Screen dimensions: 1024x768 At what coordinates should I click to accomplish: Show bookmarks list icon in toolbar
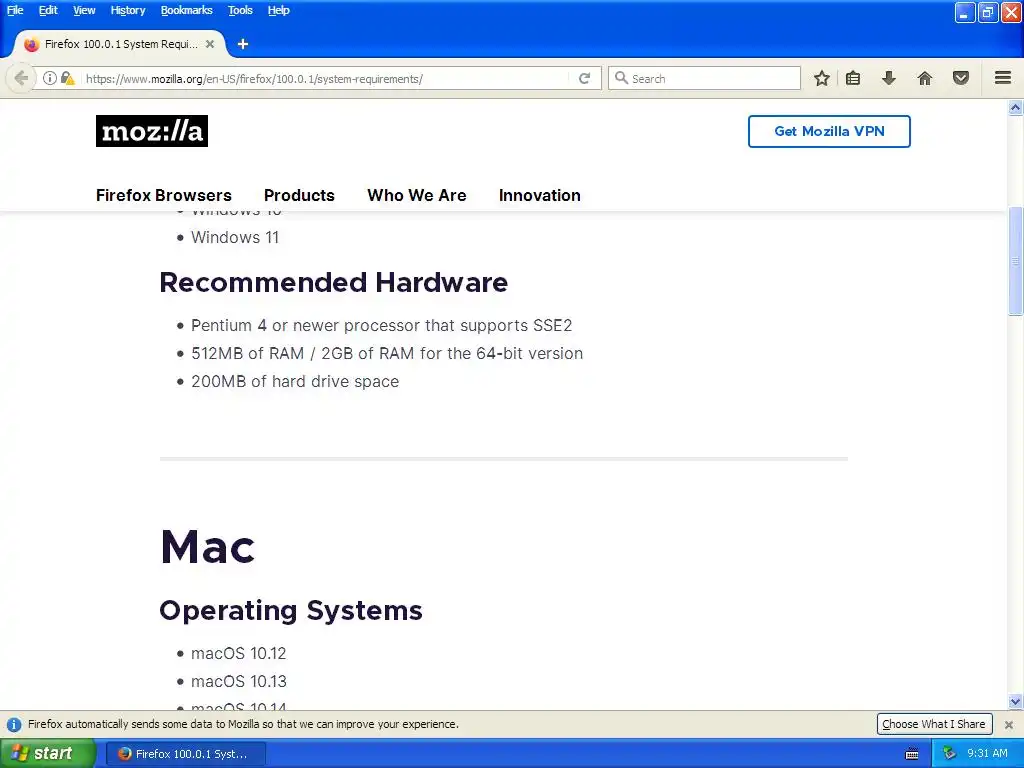pos(853,78)
